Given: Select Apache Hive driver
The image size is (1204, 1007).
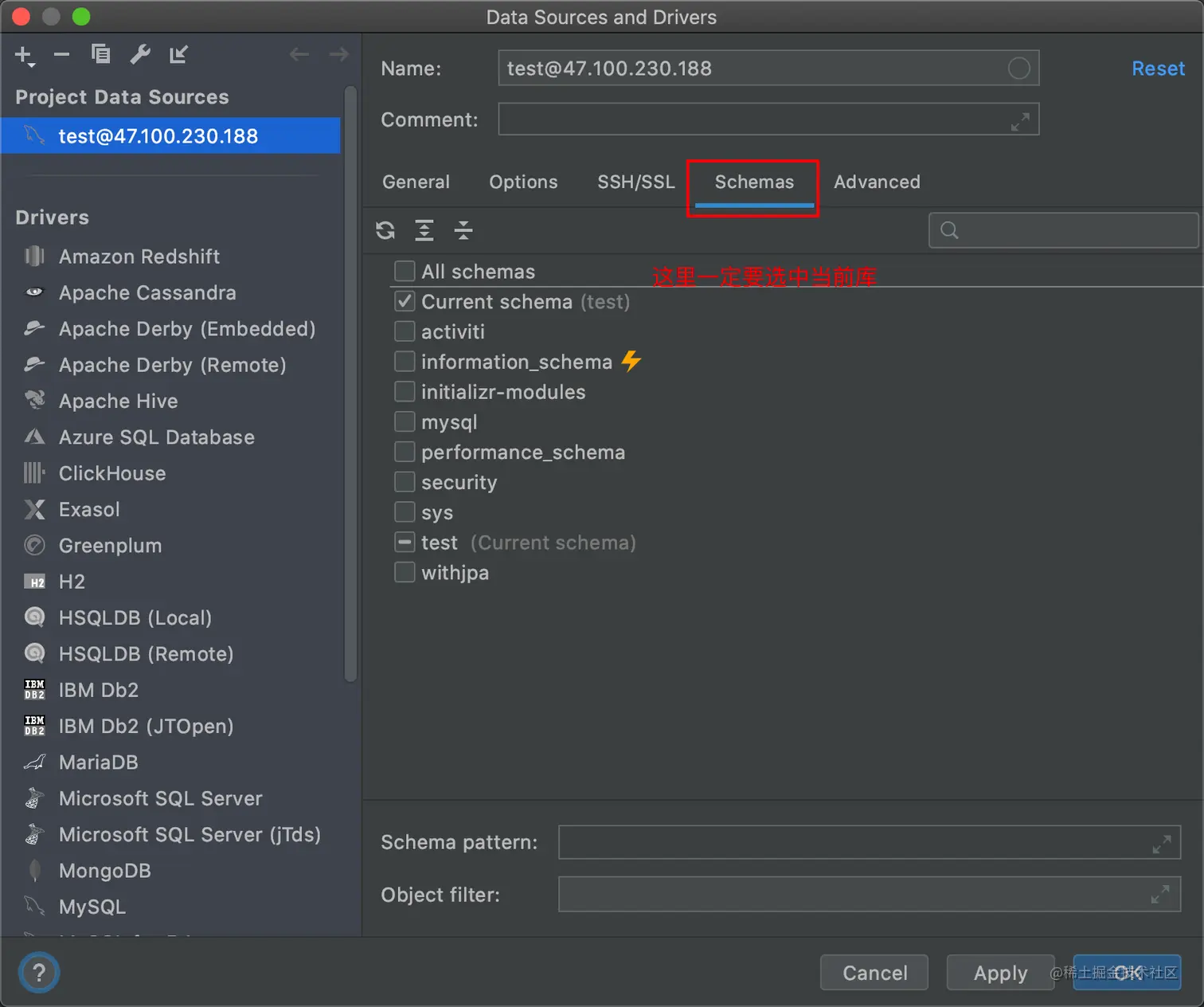Looking at the screenshot, I should coord(118,401).
